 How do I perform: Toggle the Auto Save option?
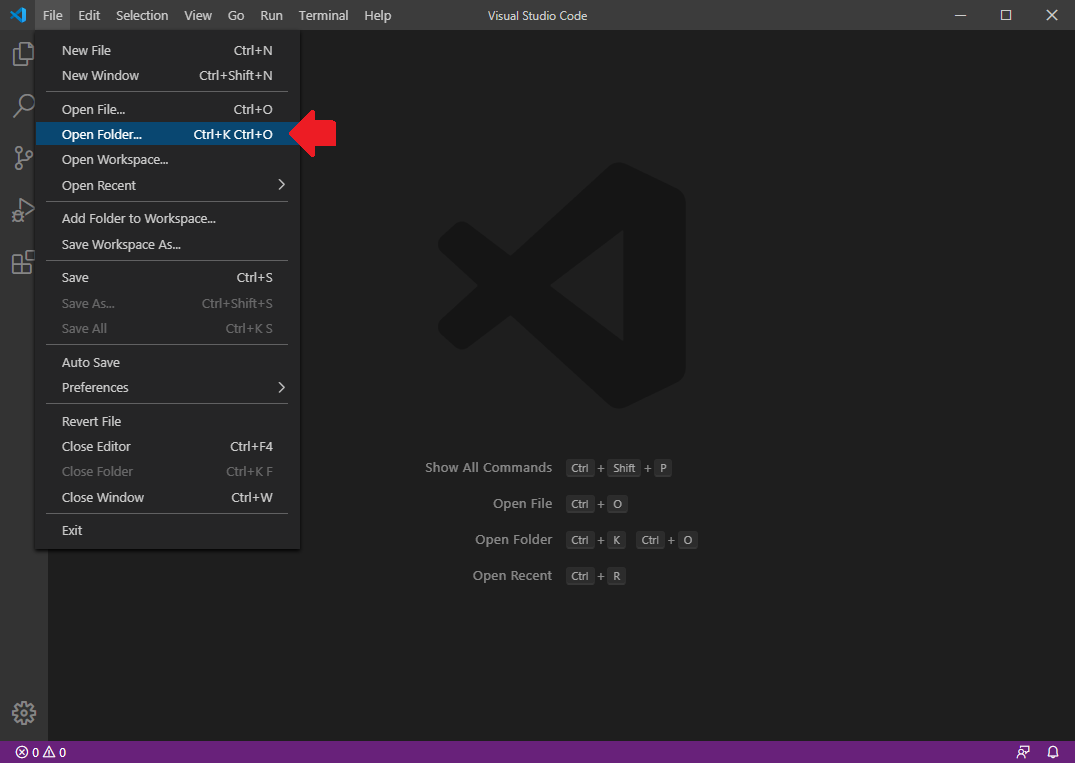point(167,362)
